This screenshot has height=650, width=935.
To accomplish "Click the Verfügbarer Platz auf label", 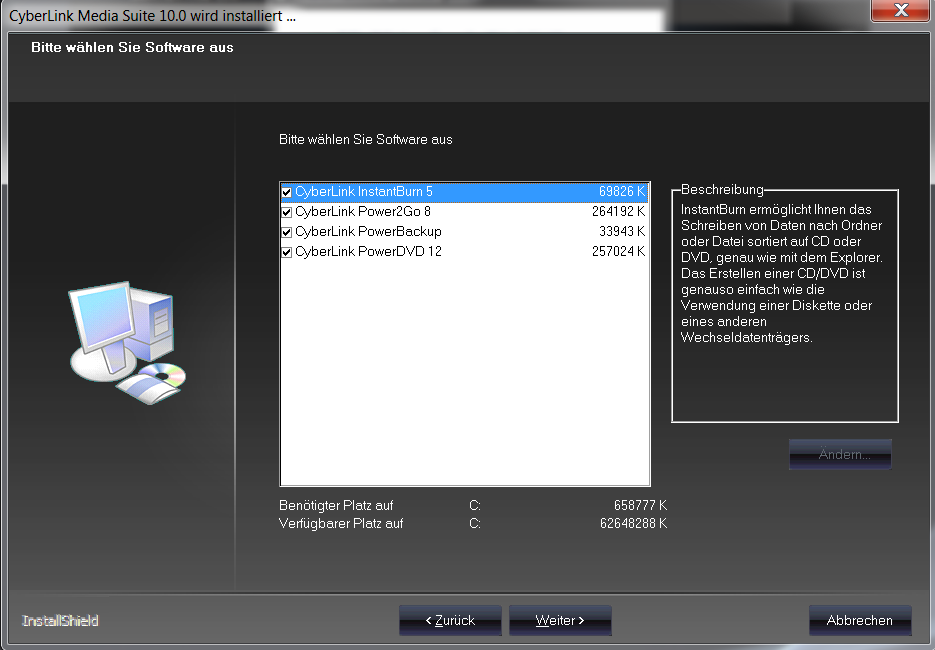I will coord(341,524).
